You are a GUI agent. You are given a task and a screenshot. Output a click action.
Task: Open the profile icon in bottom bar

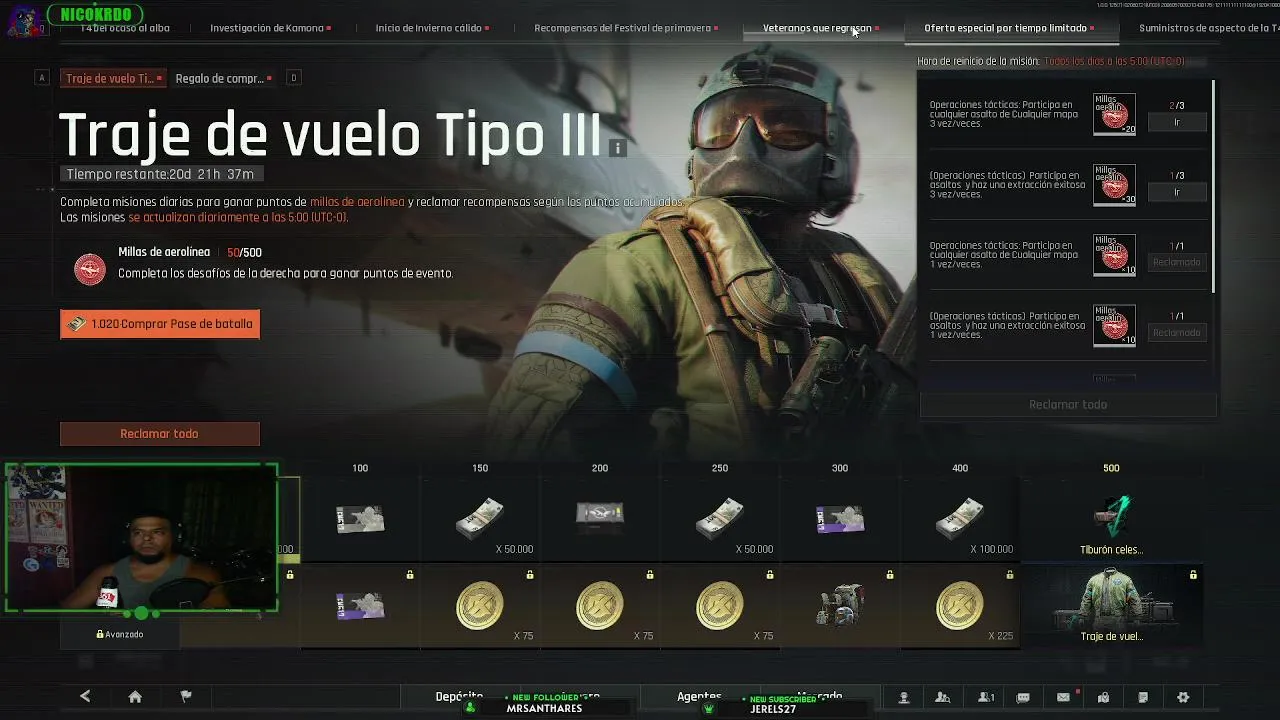point(903,697)
